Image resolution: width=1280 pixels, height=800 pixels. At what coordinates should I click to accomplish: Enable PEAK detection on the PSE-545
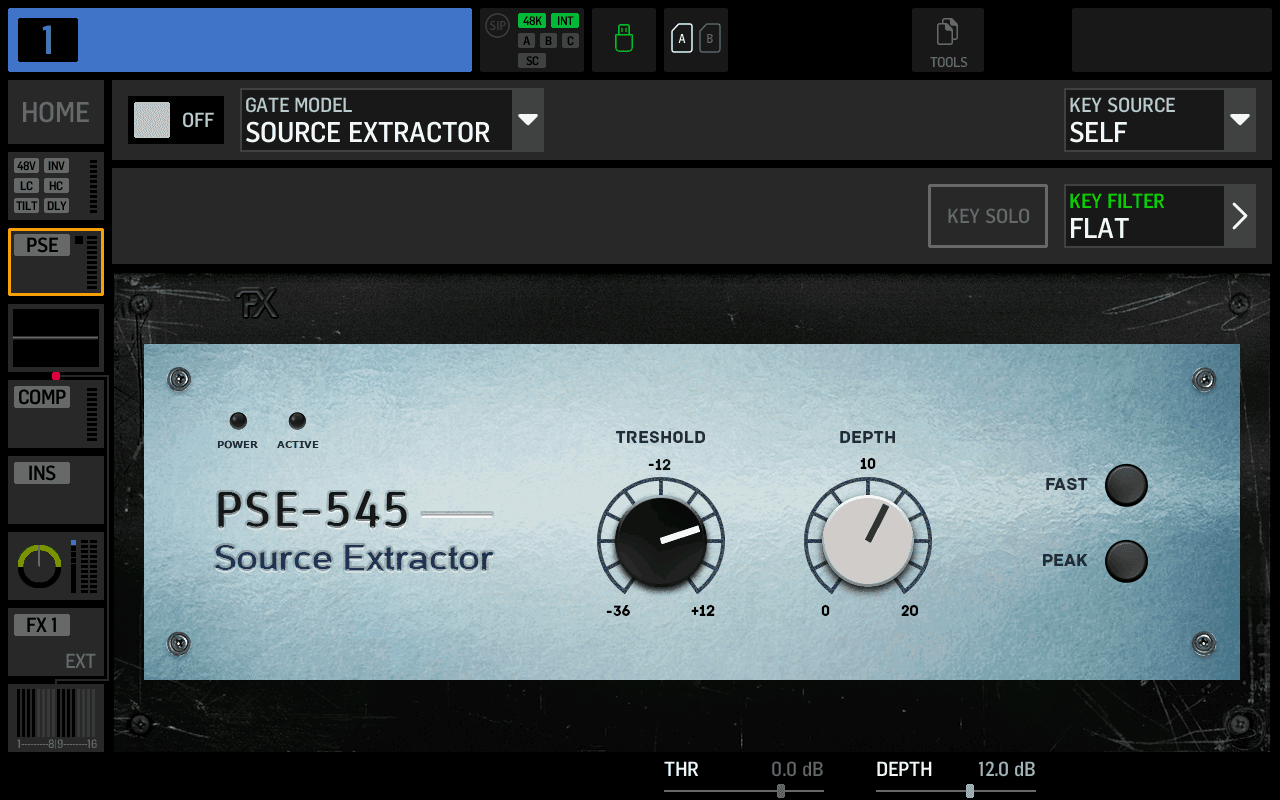(x=1125, y=561)
